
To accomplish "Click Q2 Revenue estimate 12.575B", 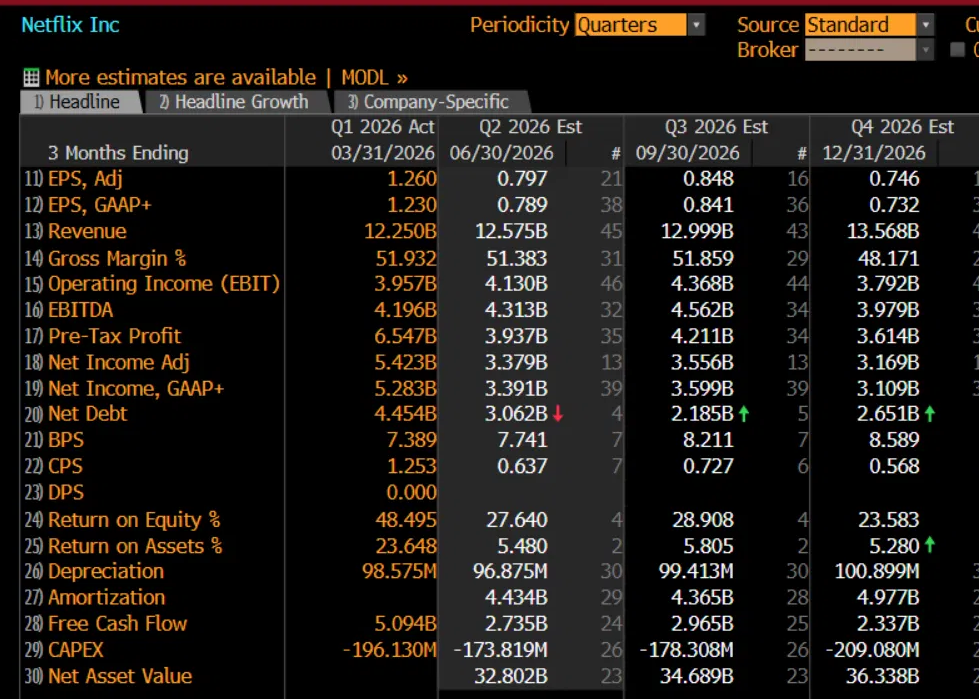I will 511,232.
